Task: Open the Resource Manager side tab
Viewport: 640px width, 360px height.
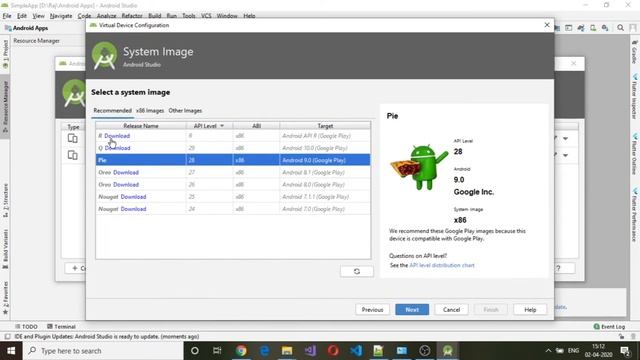Action: click(5, 106)
